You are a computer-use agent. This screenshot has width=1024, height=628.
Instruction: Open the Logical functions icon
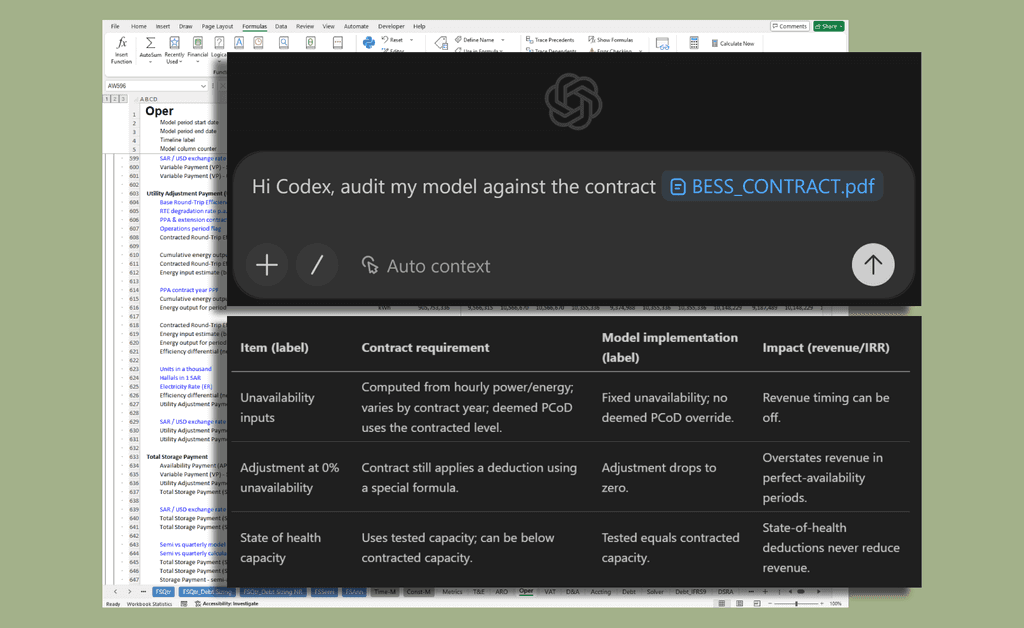click(219, 43)
